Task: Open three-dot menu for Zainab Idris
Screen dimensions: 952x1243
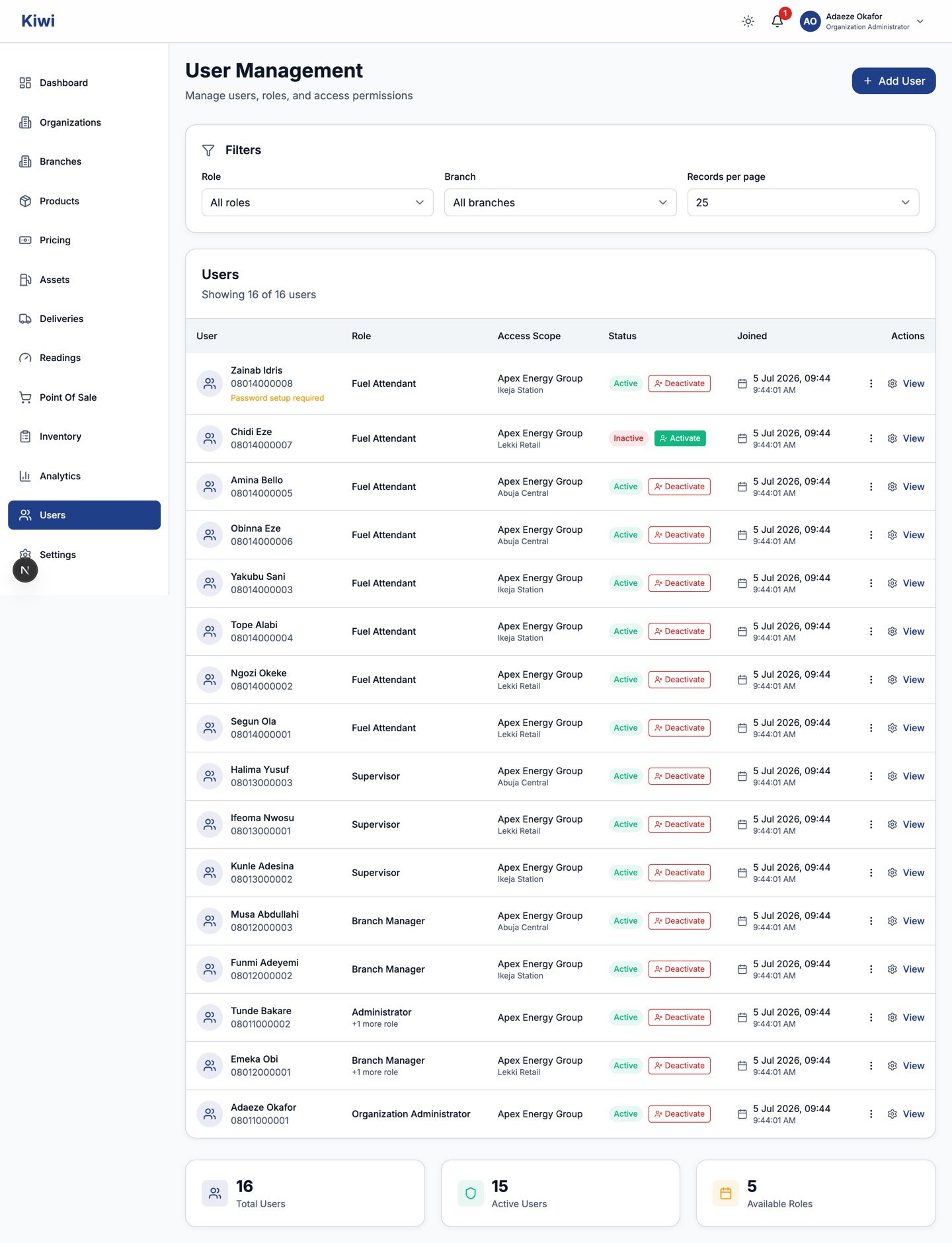Action: (x=871, y=383)
